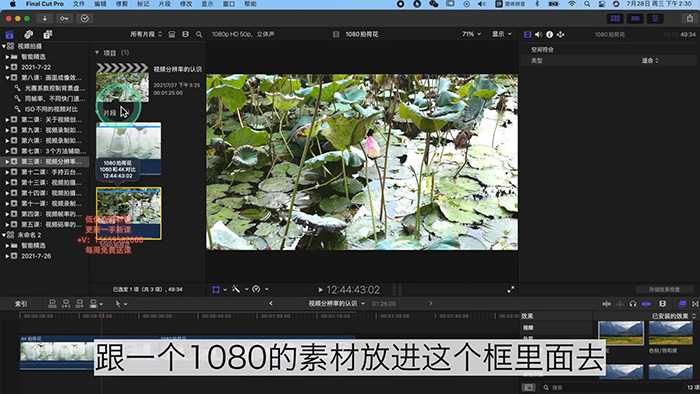Play the viewer from timecode display
Viewport: 700px width, 394px height.
pos(320,290)
